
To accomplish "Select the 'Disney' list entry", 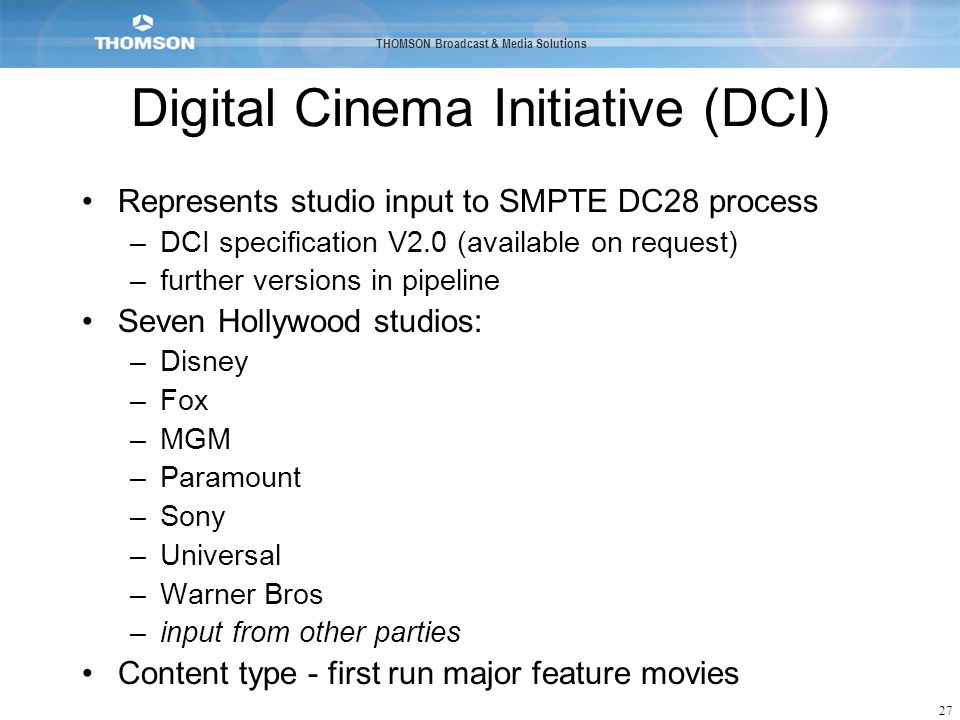I will click(x=204, y=362).
